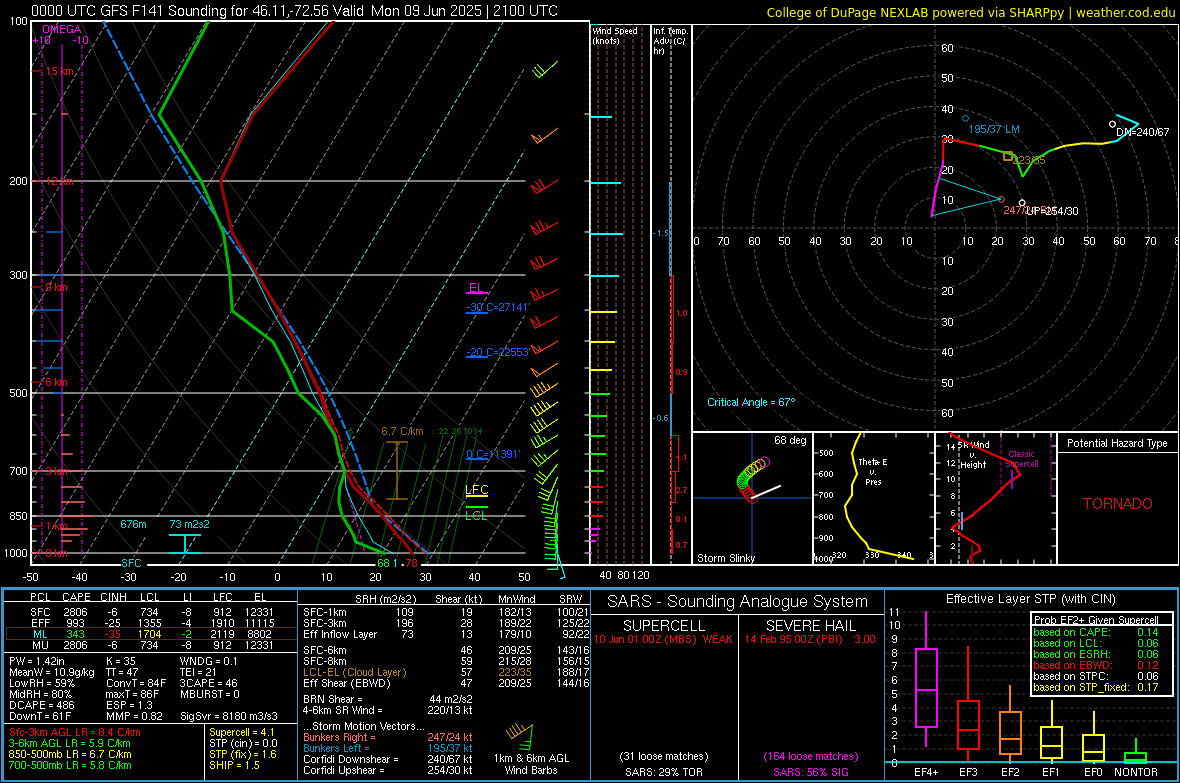The height and width of the screenshot is (783, 1180).
Task: Click the PW = 1.42in value
Action: tap(39, 661)
